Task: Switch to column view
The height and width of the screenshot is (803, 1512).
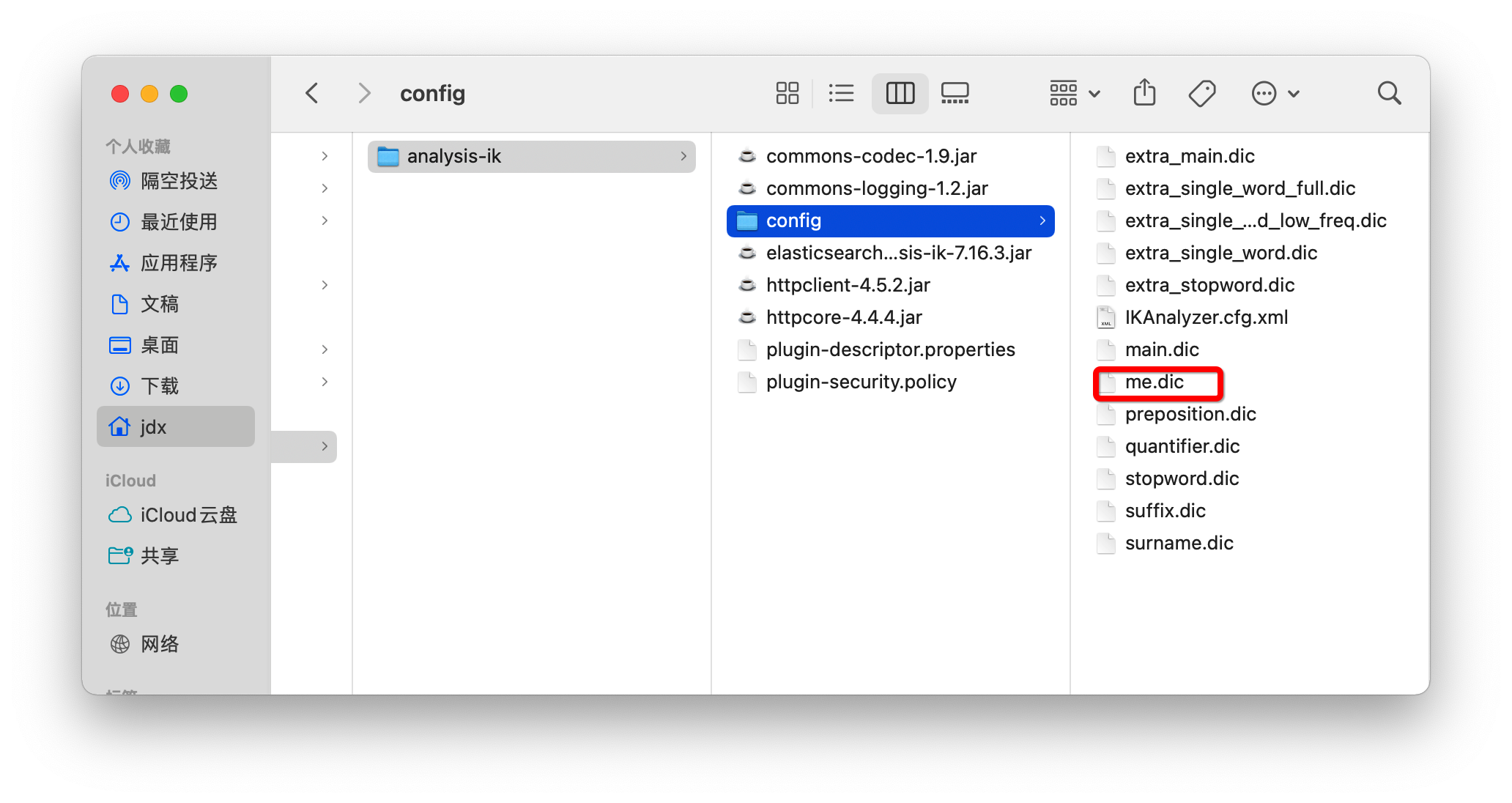Action: [900, 94]
